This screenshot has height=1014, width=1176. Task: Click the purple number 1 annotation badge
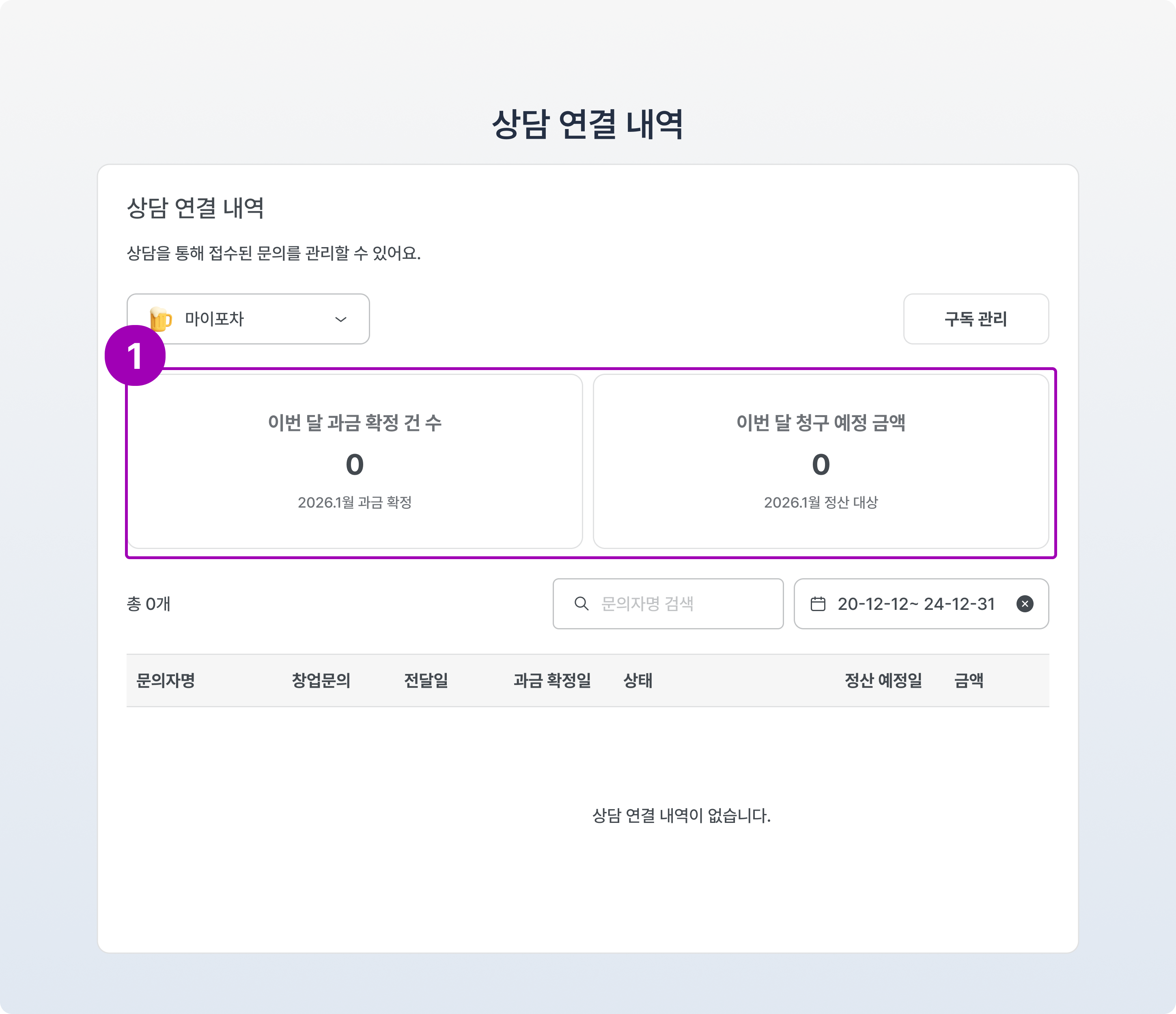[x=135, y=356]
